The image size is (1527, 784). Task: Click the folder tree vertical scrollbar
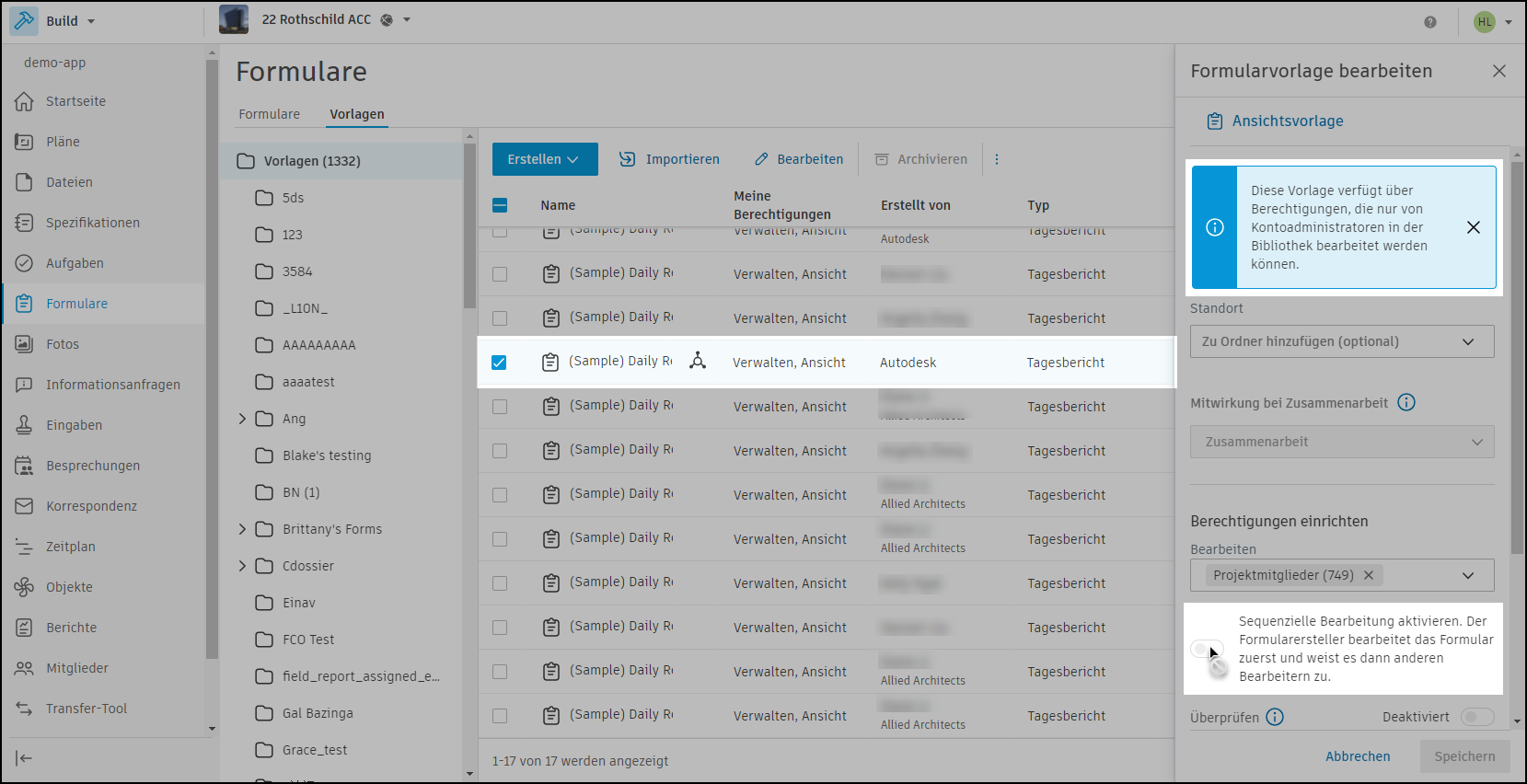pos(469,225)
